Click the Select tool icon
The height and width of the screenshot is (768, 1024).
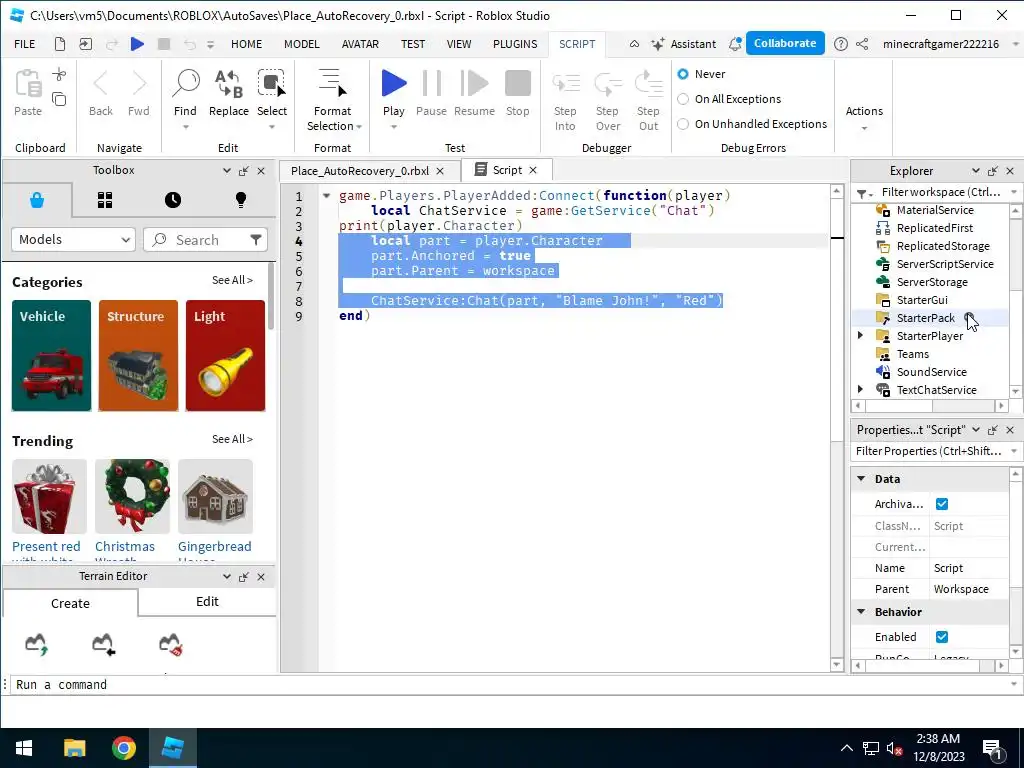tap(272, 84)
